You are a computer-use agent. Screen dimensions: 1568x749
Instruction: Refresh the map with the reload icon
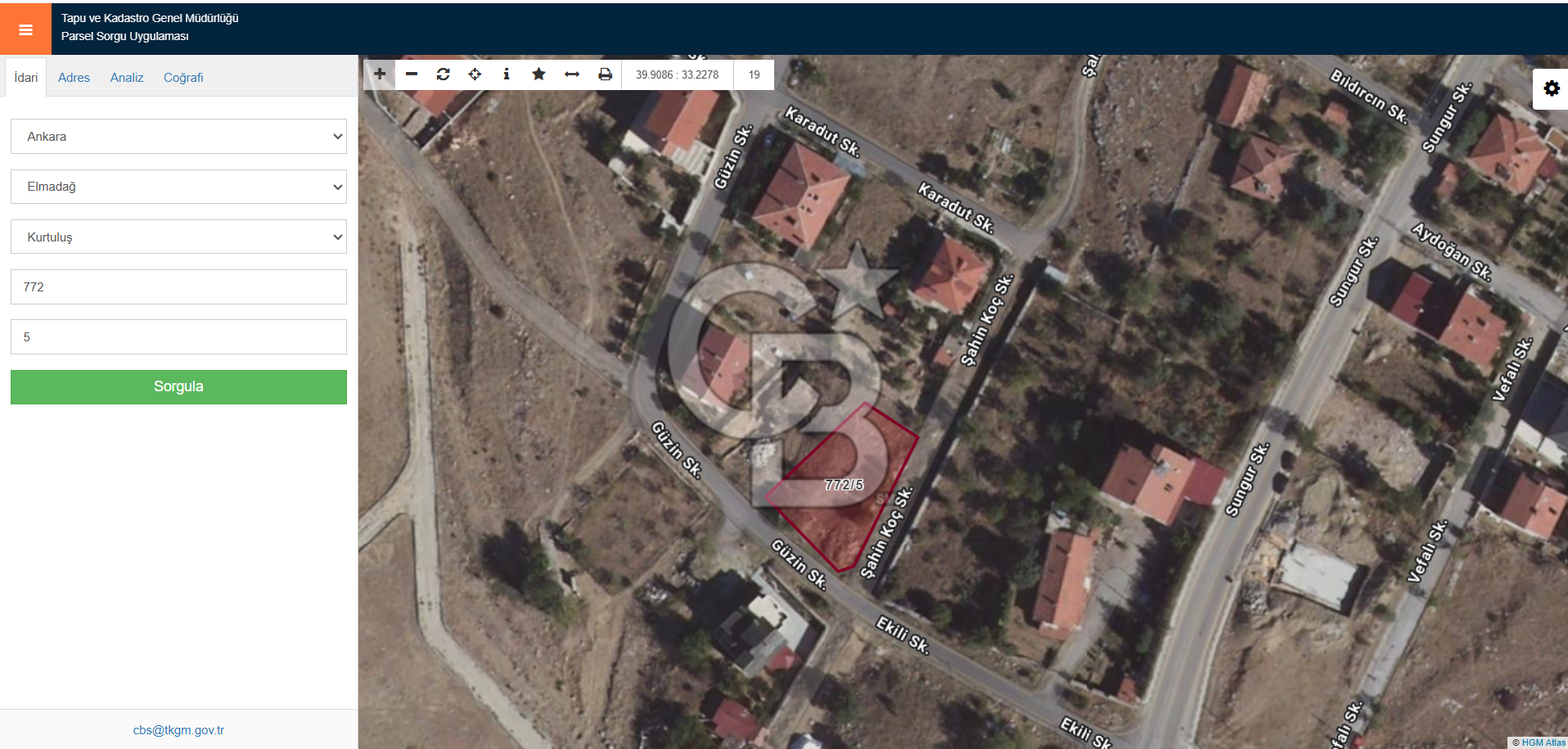[x=444, y=74]
